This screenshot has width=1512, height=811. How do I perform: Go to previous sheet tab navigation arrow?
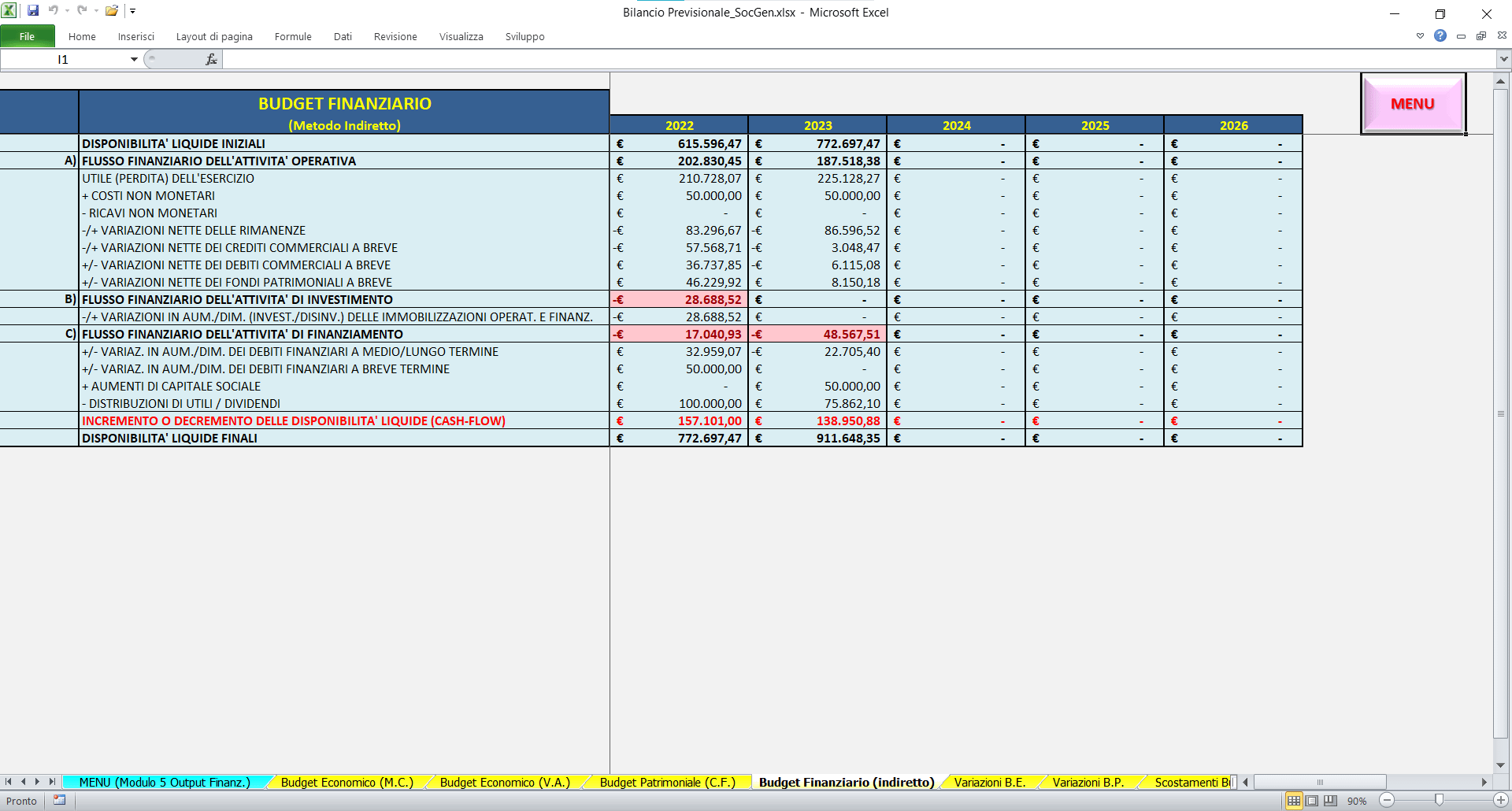(23, 782)
